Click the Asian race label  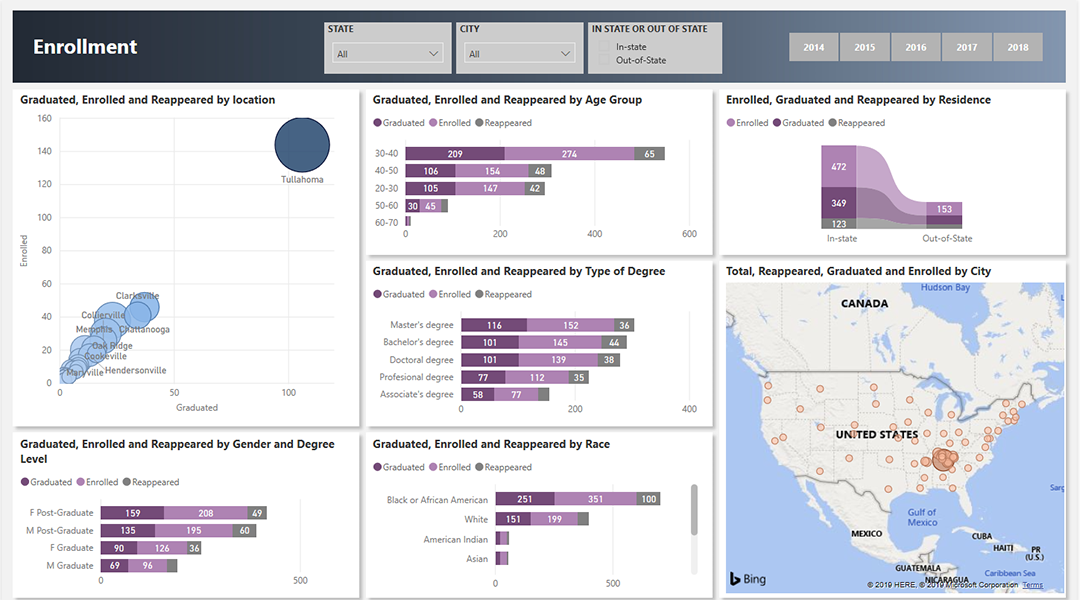tap(477, 559)
